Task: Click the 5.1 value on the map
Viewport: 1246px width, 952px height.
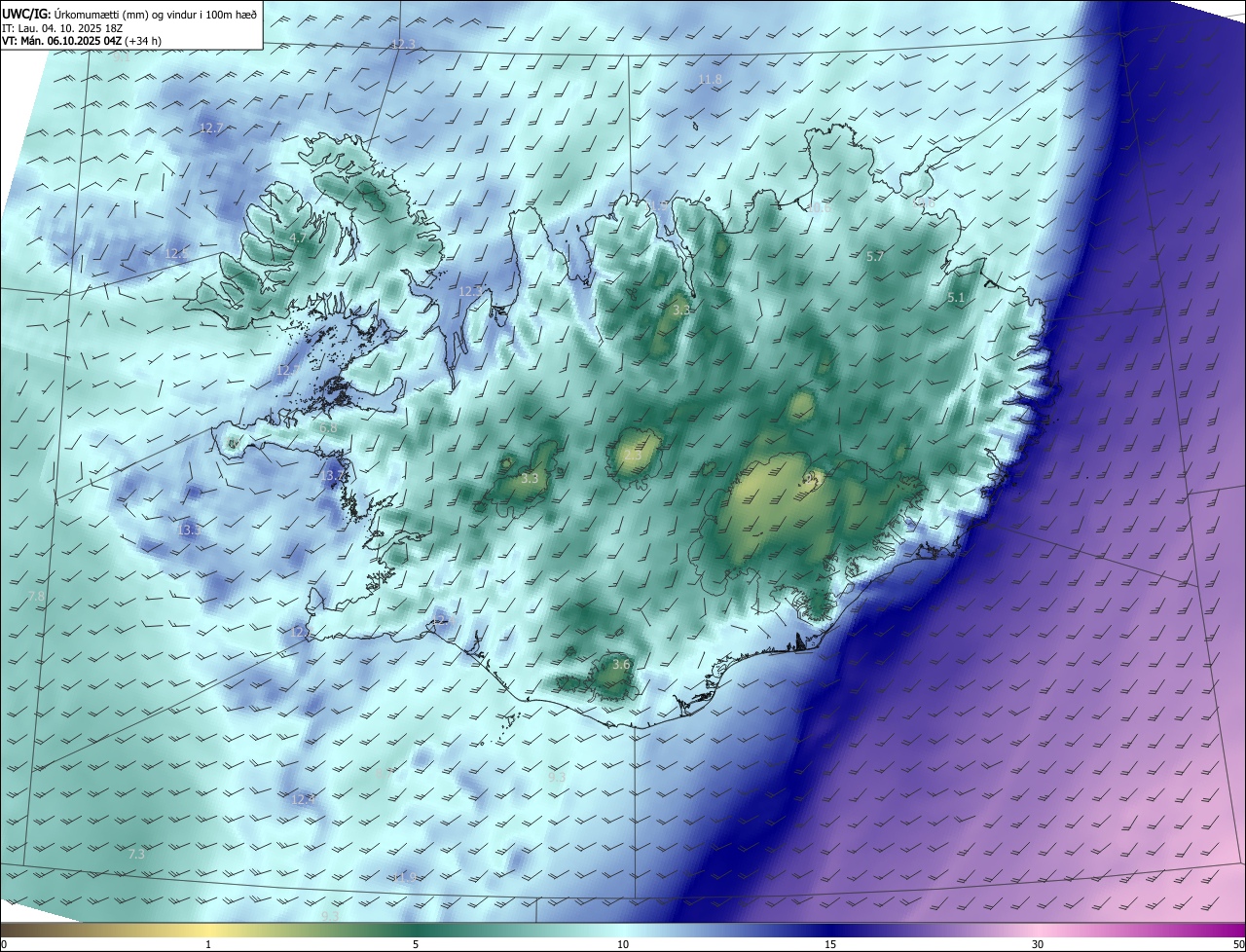Action: [x=956, y=297]
